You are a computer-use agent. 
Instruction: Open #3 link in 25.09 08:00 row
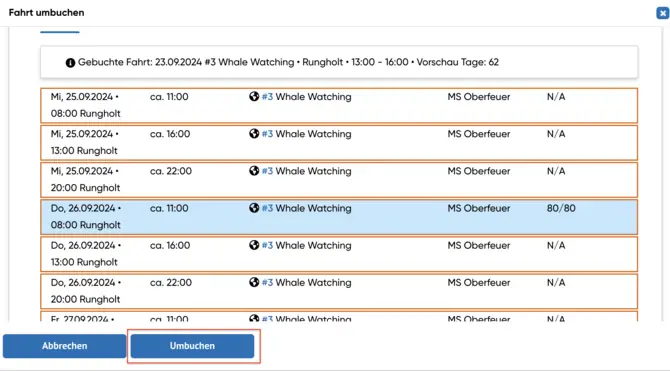click(267, 97)
